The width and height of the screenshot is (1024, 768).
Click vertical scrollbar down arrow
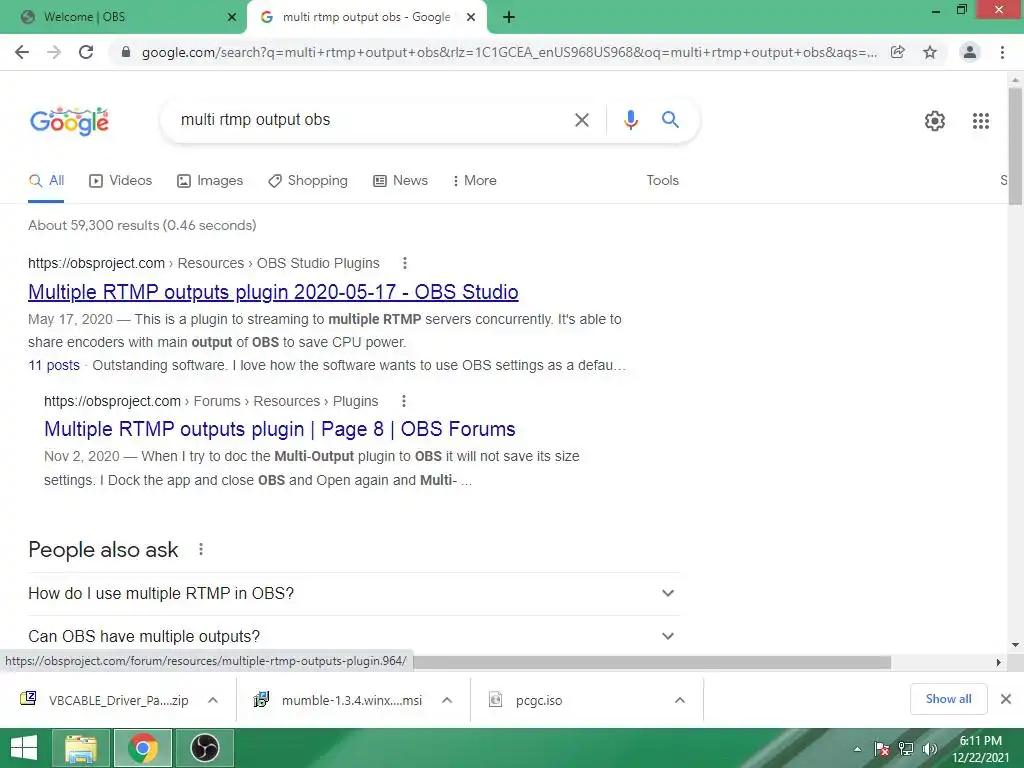tap(1015, 645)
